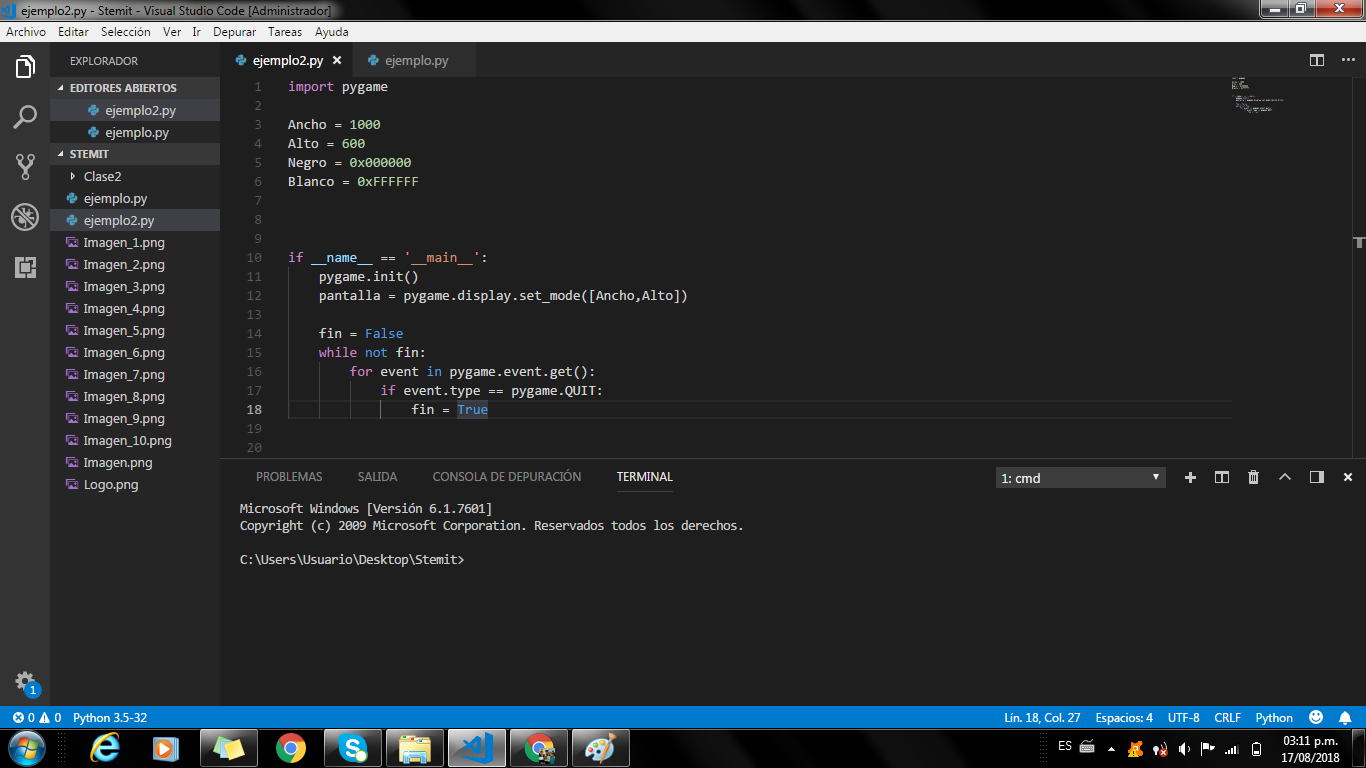Maximize the panel size
1366x768 pixels.
1285,477
